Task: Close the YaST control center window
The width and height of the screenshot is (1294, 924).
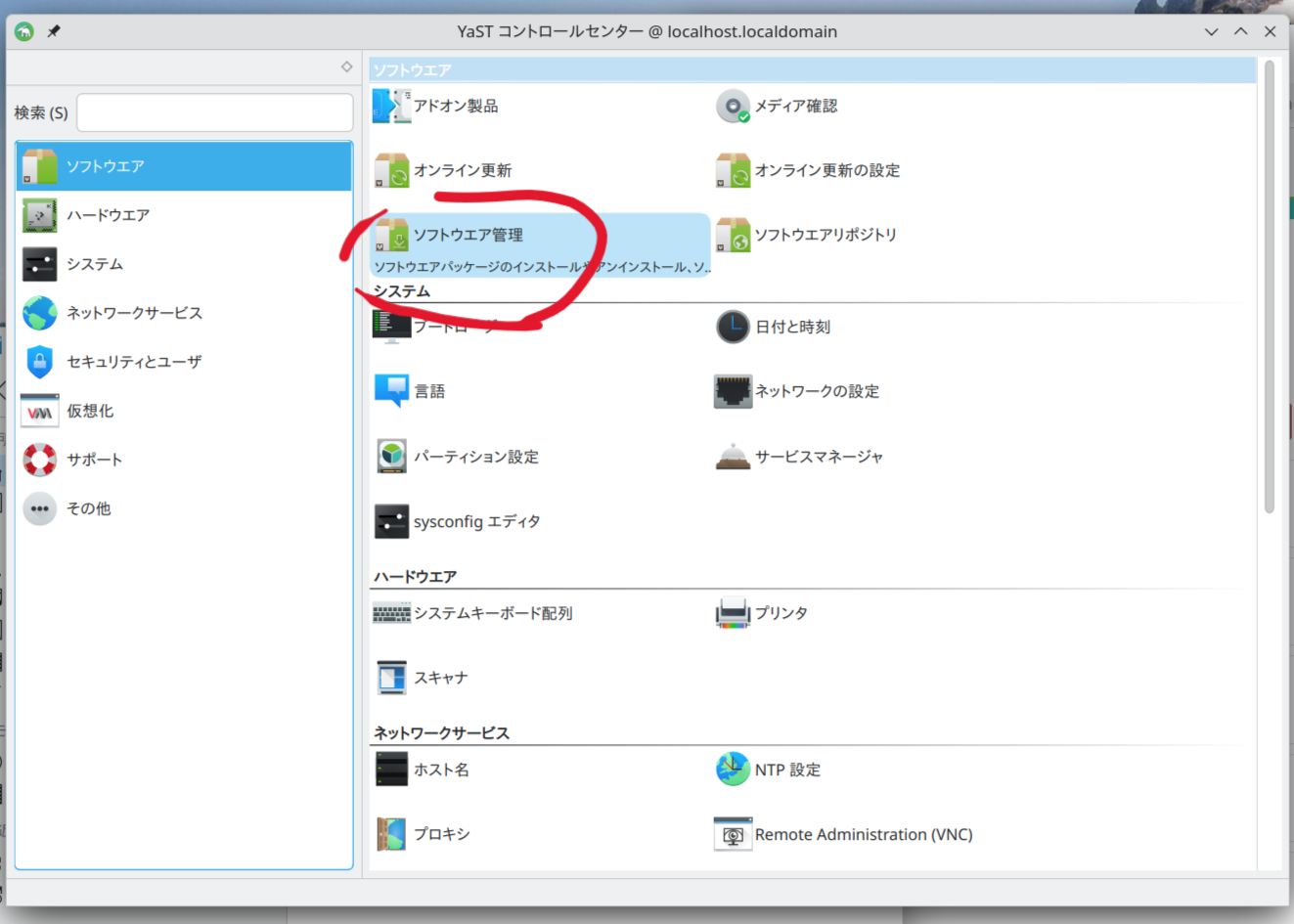Action: (1270, 31)
